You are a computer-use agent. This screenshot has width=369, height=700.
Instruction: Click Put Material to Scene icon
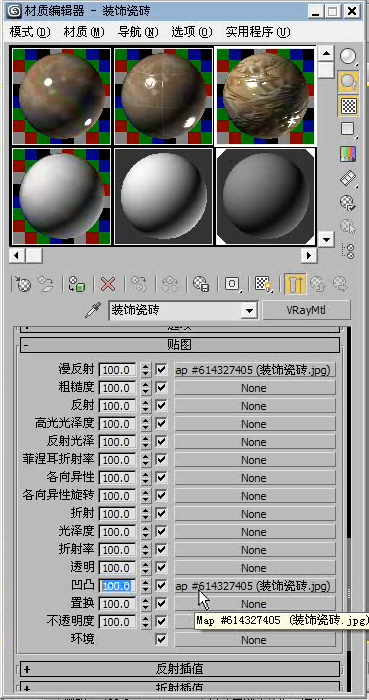(46, 284)
